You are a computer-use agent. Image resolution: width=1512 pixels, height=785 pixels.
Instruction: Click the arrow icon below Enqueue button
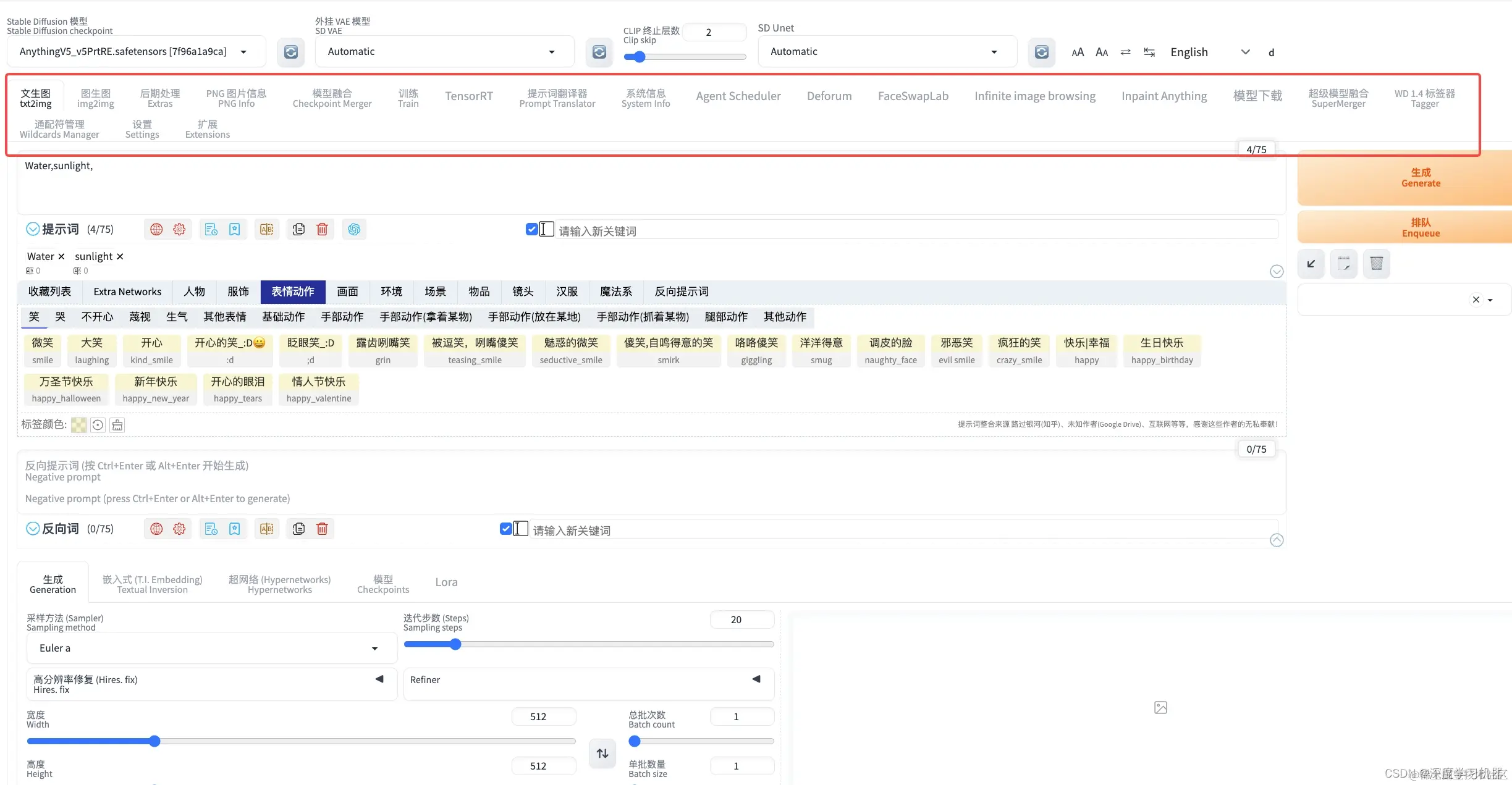[x=1311, y=264]
